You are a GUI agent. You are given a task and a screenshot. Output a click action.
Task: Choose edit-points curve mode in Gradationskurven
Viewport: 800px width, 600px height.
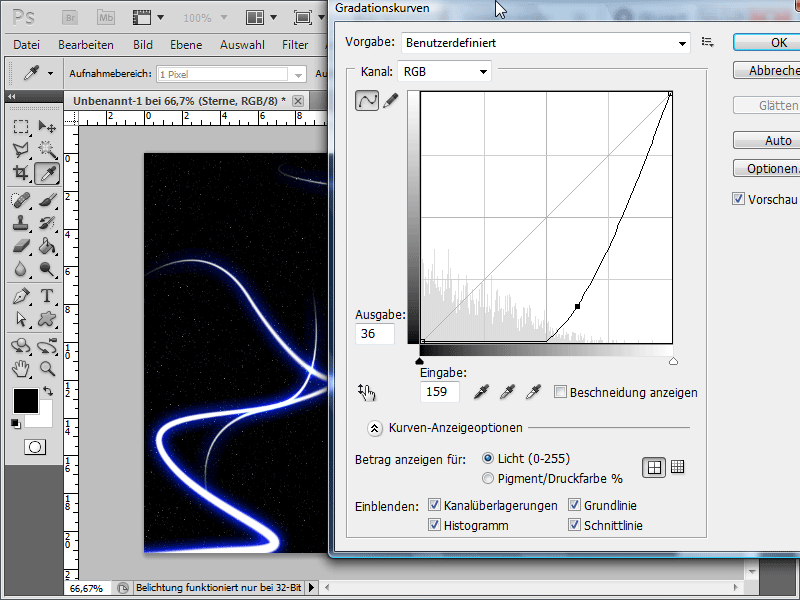tap(367, 101)
